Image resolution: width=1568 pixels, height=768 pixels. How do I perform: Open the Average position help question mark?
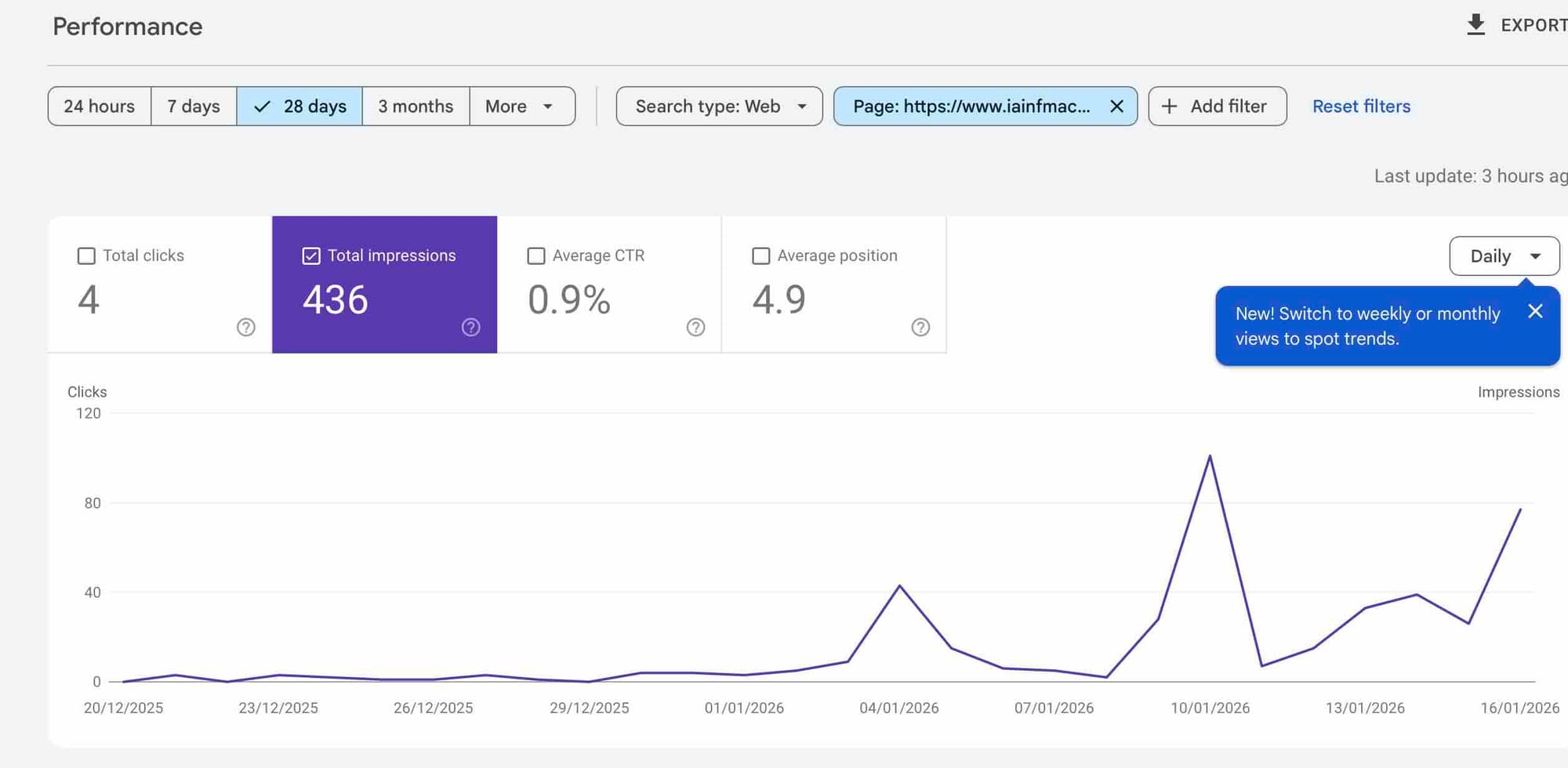(x=920, y=327)
